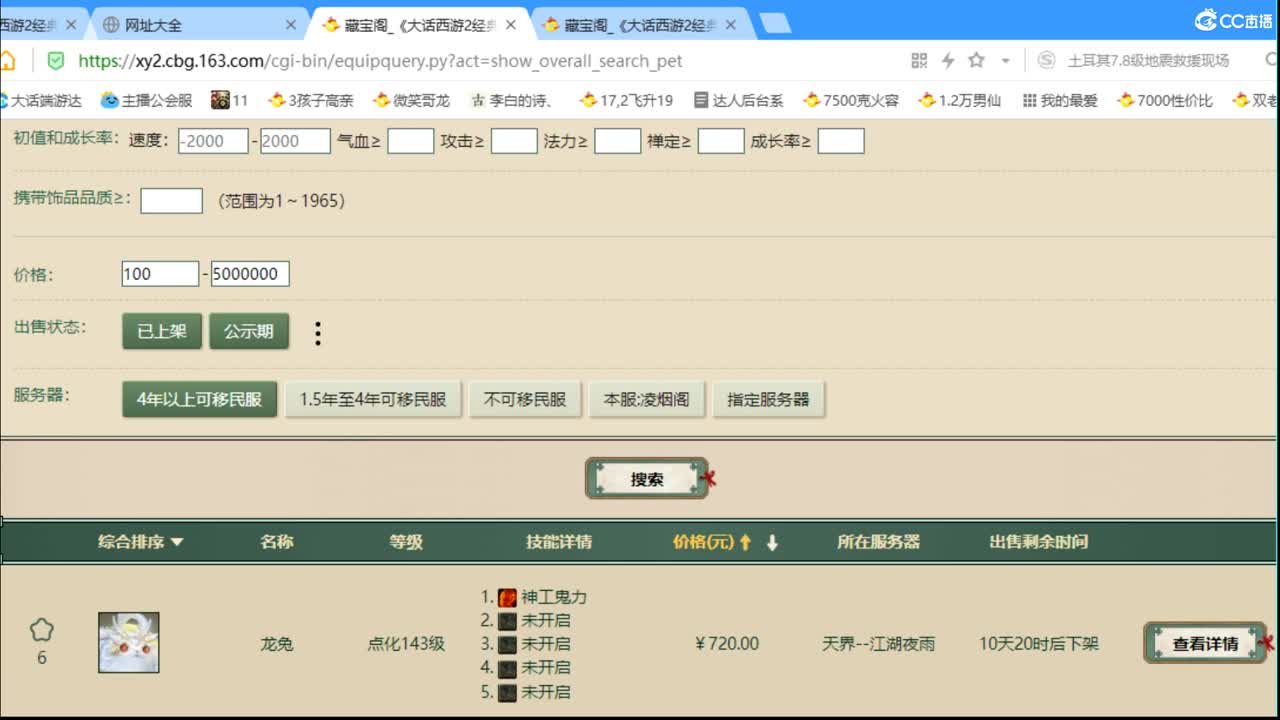1280x720 pixels.
Task: Click the 攻击≥ input box
Action: tap(514, 141)
